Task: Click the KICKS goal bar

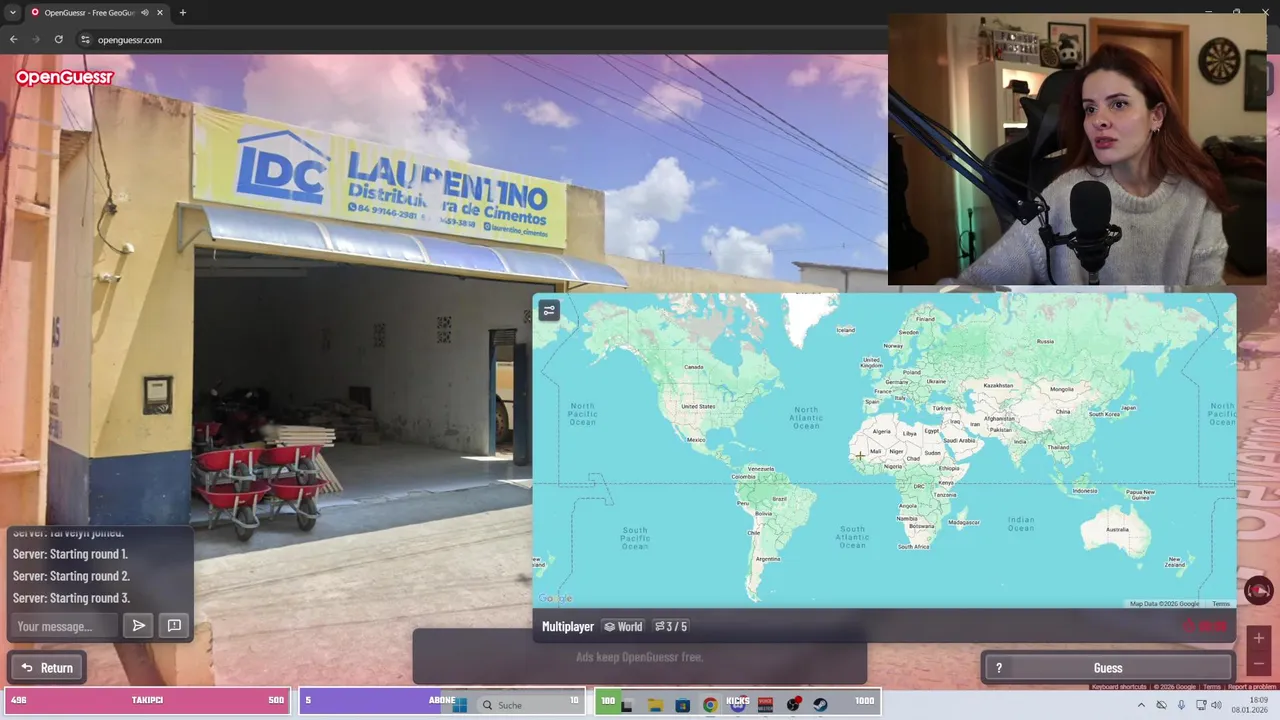Action: pyautogui.click(x=737, y=700)
